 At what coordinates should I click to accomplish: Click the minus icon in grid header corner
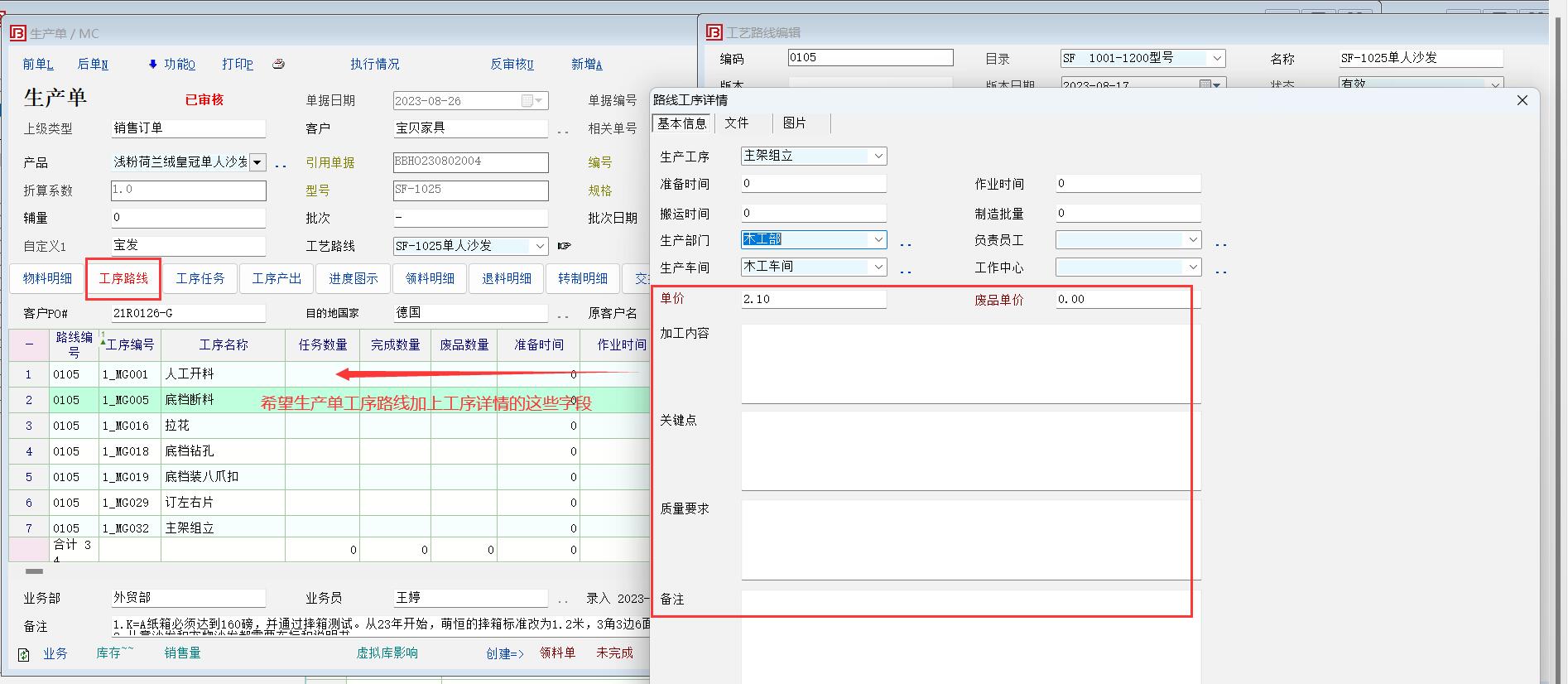tap(29, 344)
